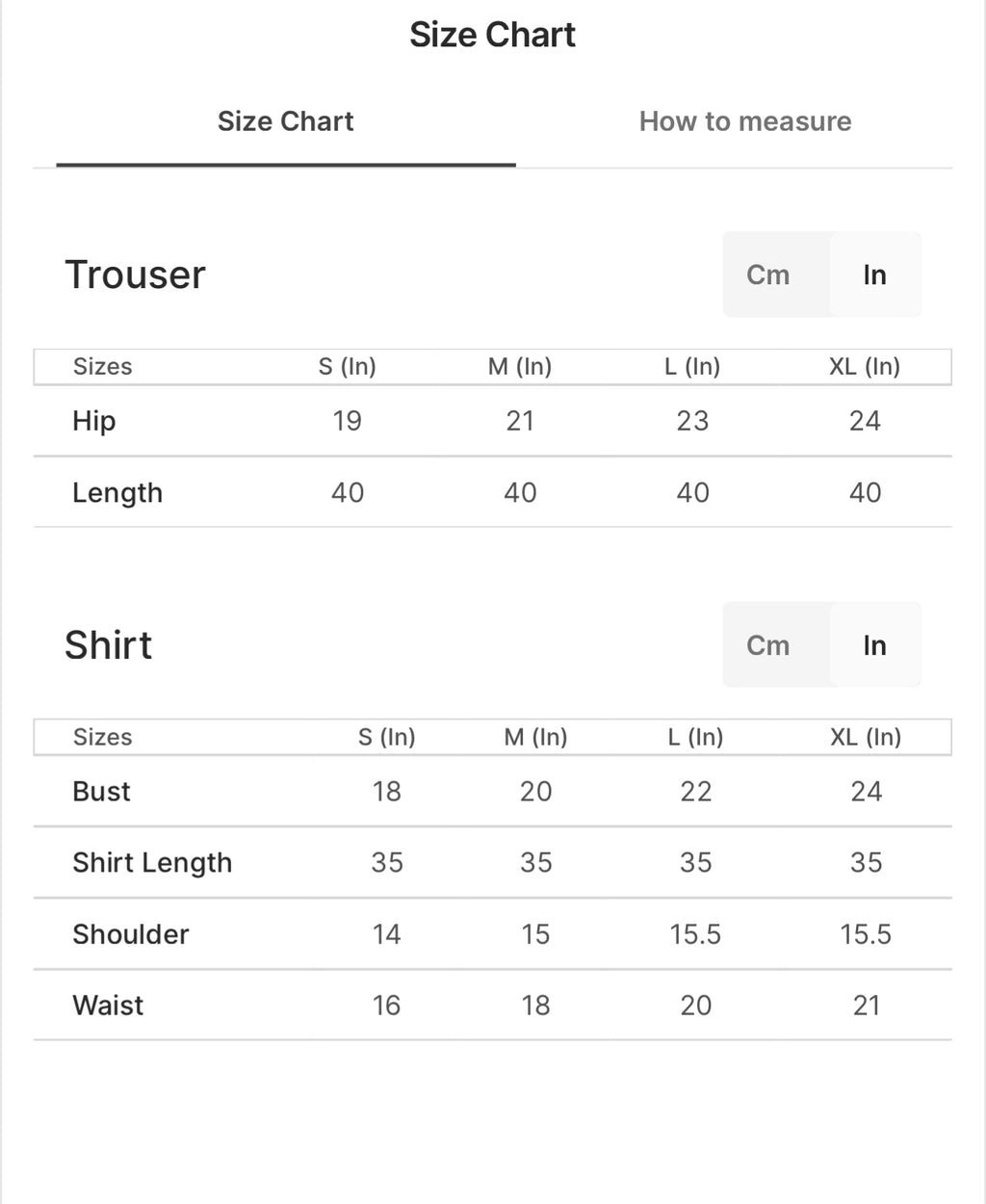Click the Trouser section heading

coord(135,275)
